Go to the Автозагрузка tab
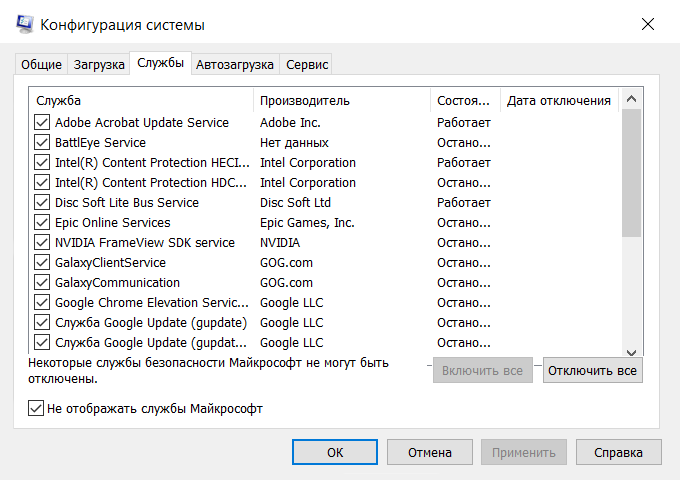 point(235,65)
